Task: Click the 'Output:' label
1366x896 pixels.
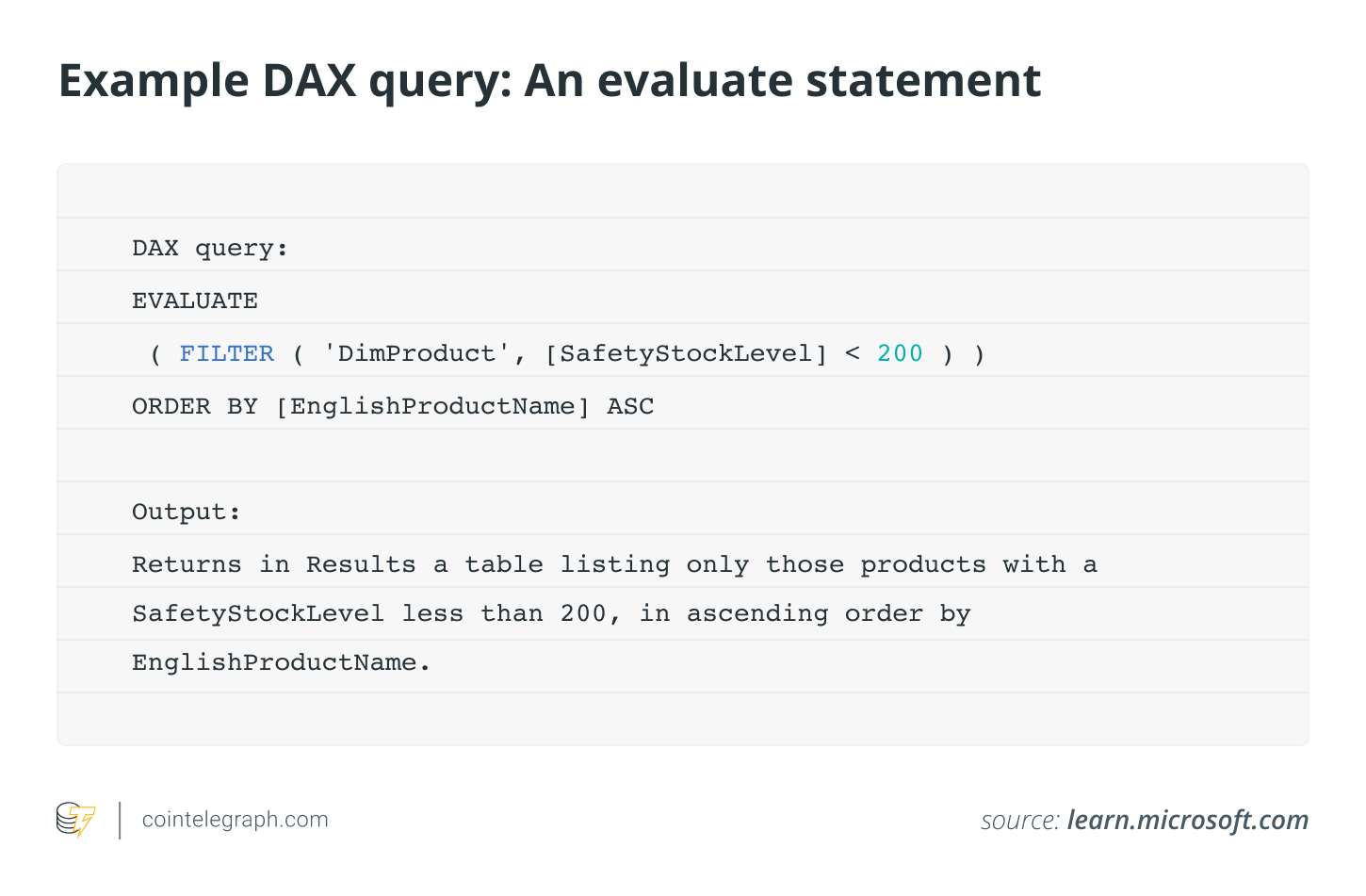Action: [186, 512]
